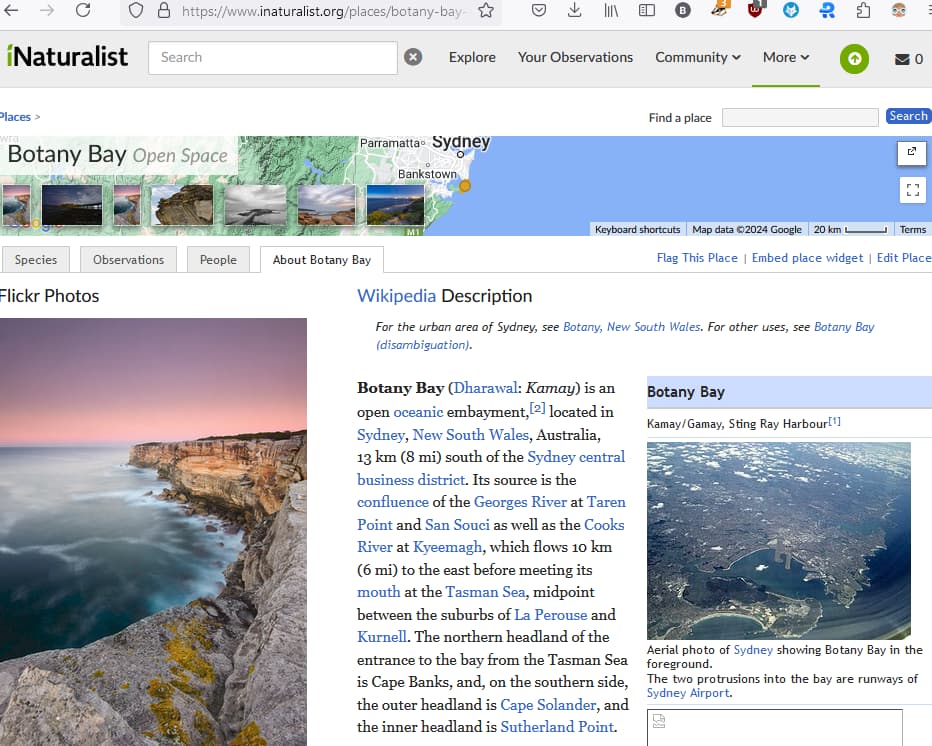Follow the Tasman Sea link
The width and height of the screenshot is (932, 746).
[x=486, y=592]
